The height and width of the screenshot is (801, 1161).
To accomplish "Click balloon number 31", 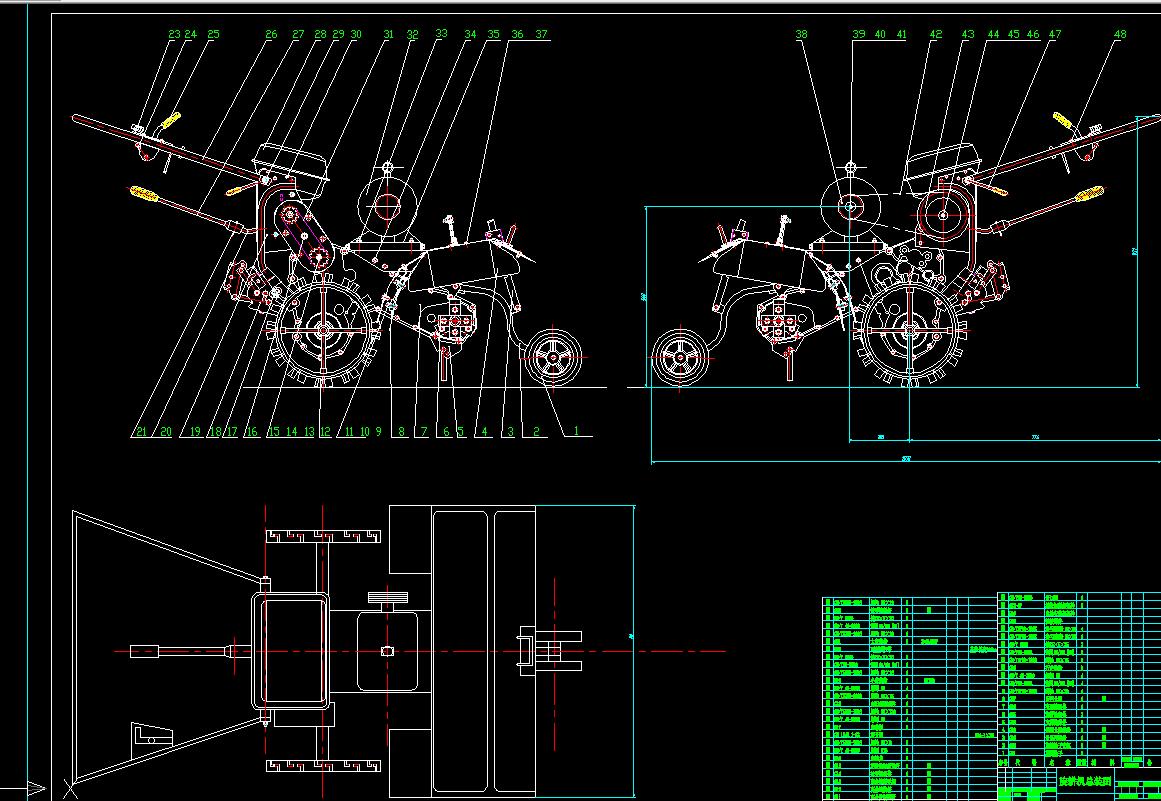I will (389, 34).
